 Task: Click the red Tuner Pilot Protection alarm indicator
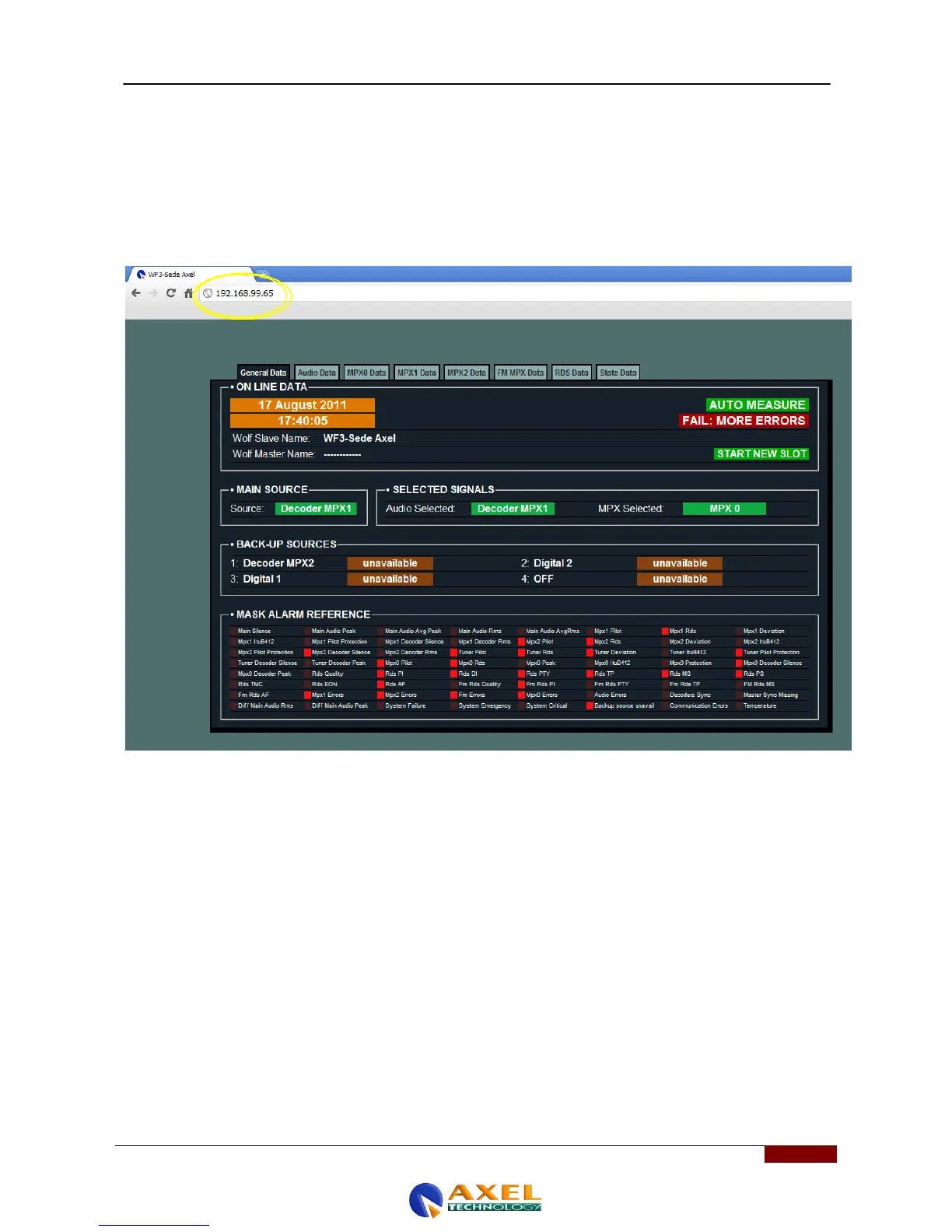739,653
